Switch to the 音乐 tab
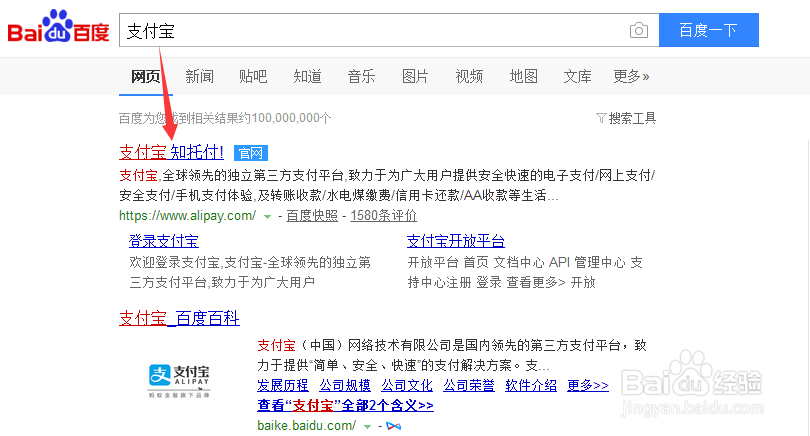This screenshot has height=436, width=810. click(361, 76)
